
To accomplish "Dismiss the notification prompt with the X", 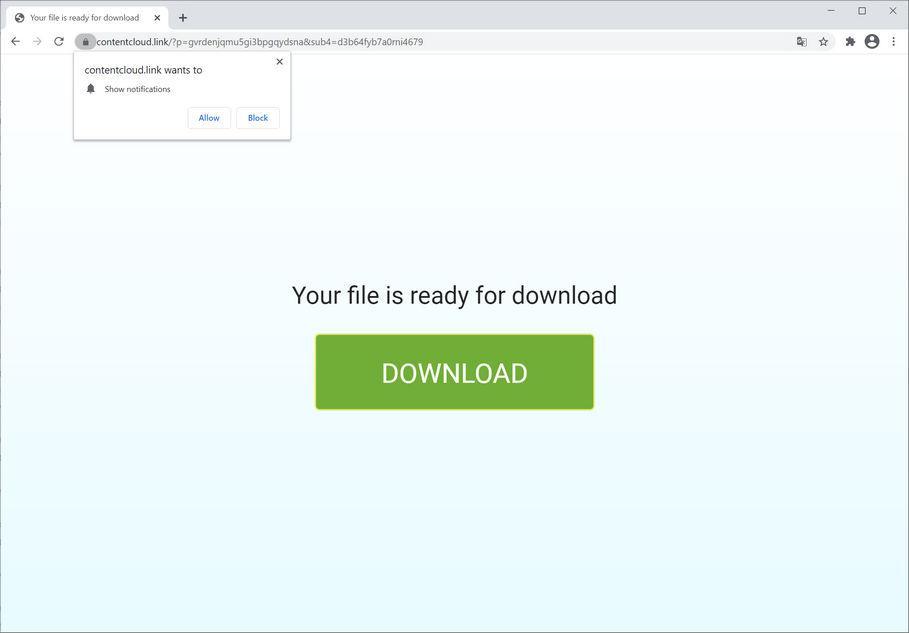I will [x=279, y=61].
